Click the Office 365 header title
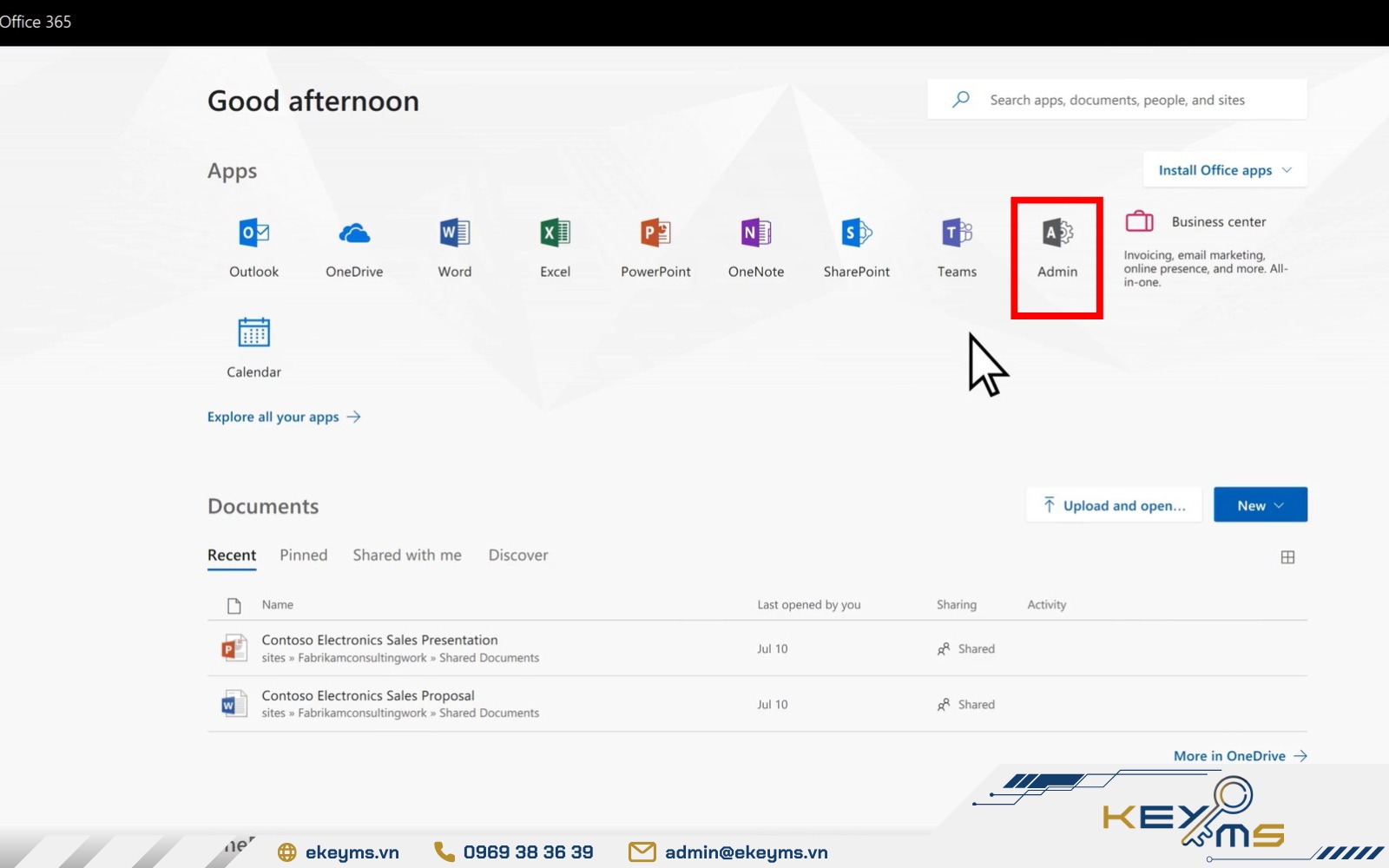Image resolution: width=1389 pixels, height=868 pixels. click(36, 22)
